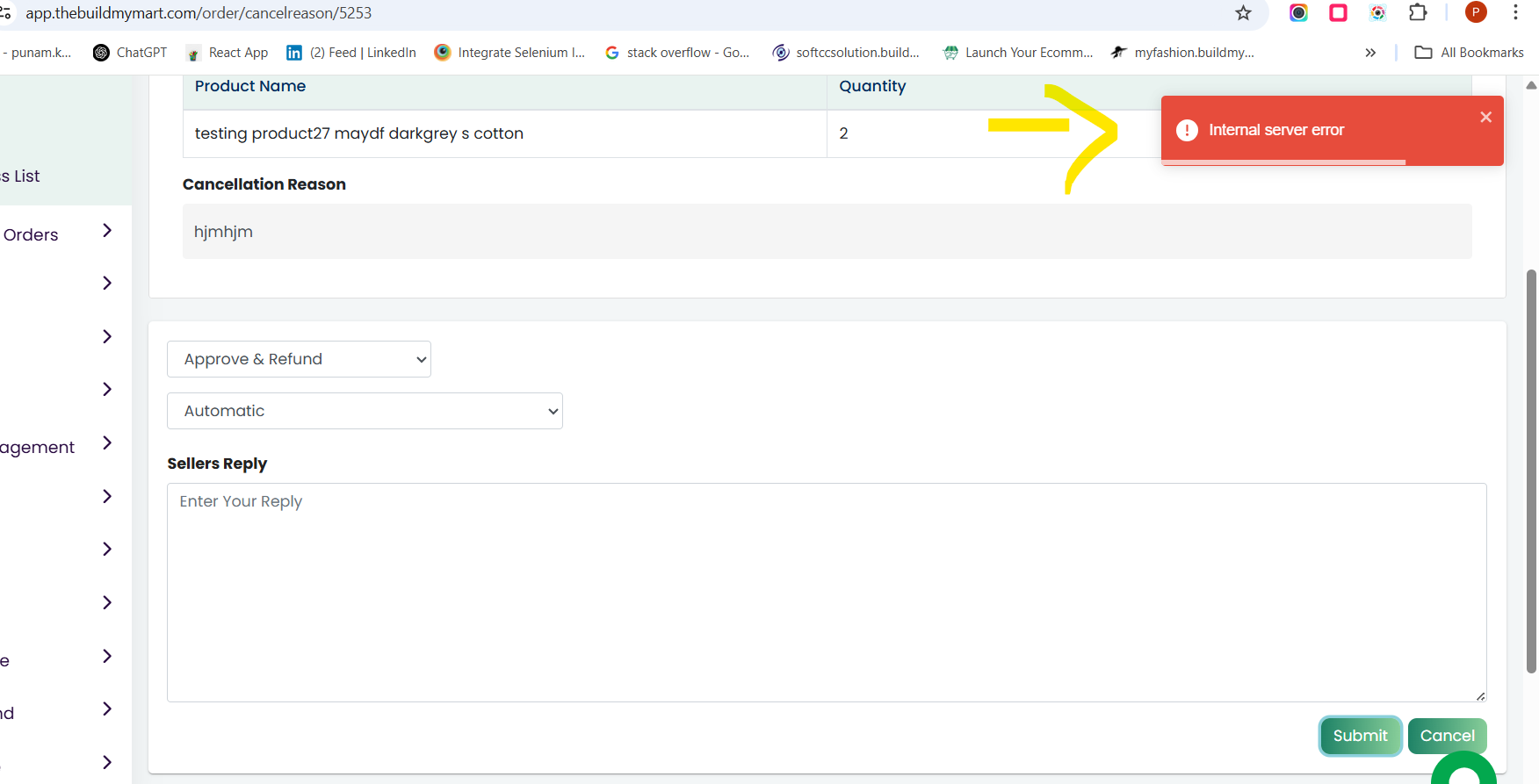
Task: Expand the Orders sidebar menu
Action: pos(107,230)
